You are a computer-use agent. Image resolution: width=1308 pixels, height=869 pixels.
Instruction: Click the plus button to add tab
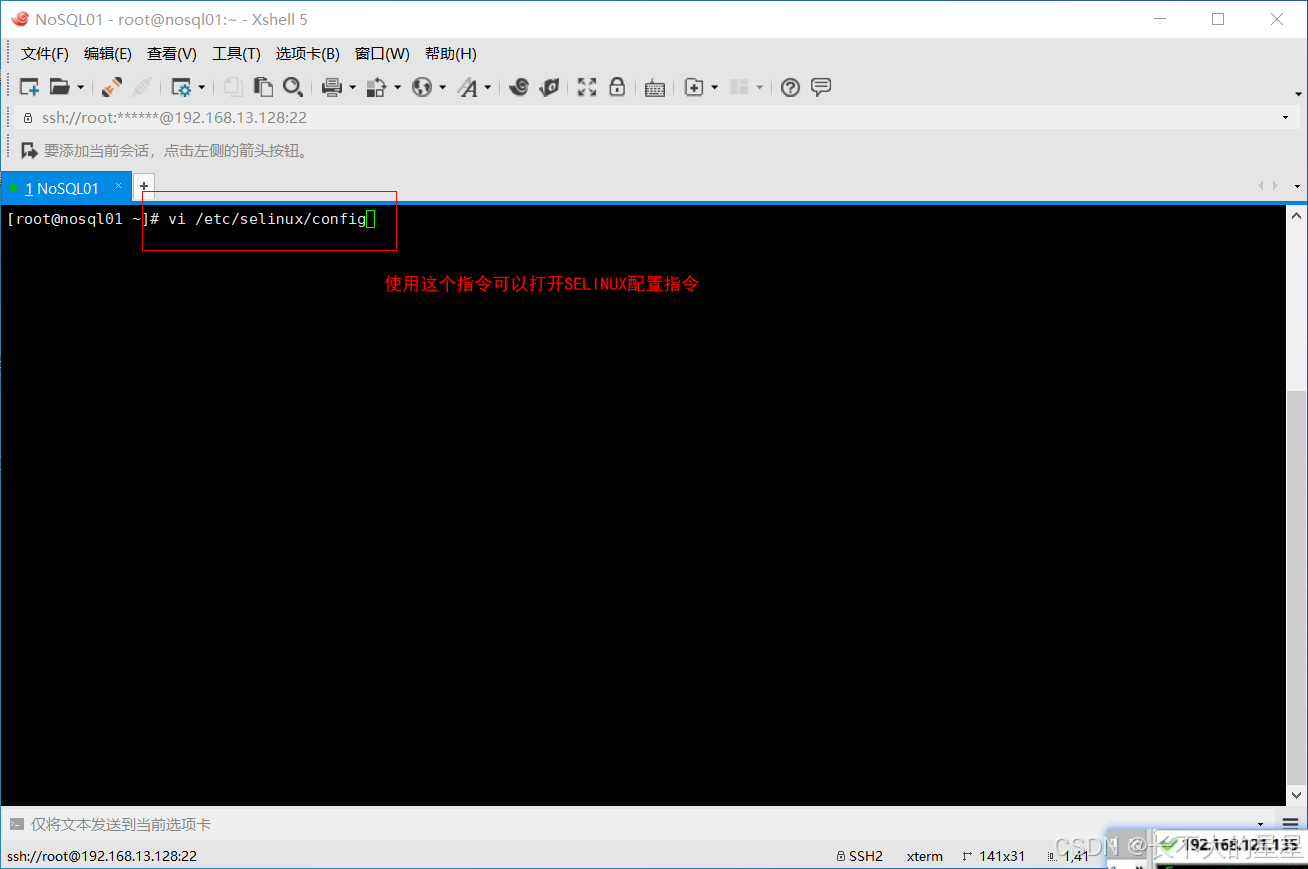[x=144, y=187]
